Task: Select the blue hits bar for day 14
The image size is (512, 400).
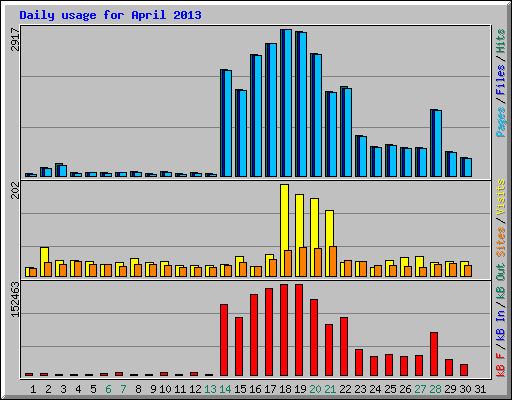Action: click(x=226, y=123)
